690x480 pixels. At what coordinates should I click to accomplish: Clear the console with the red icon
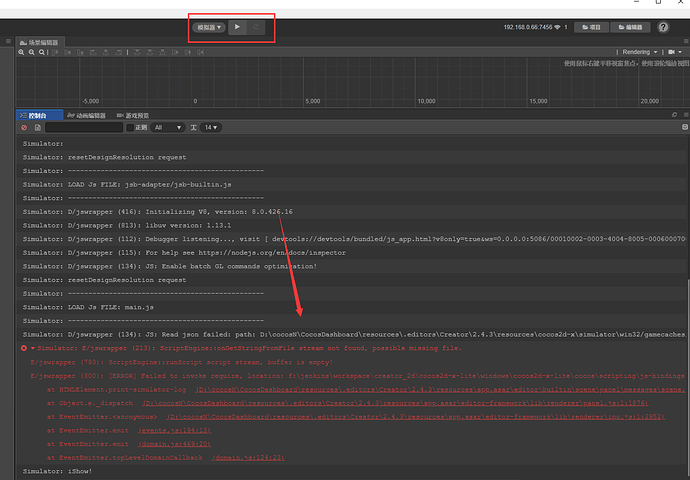click(24, 128)
